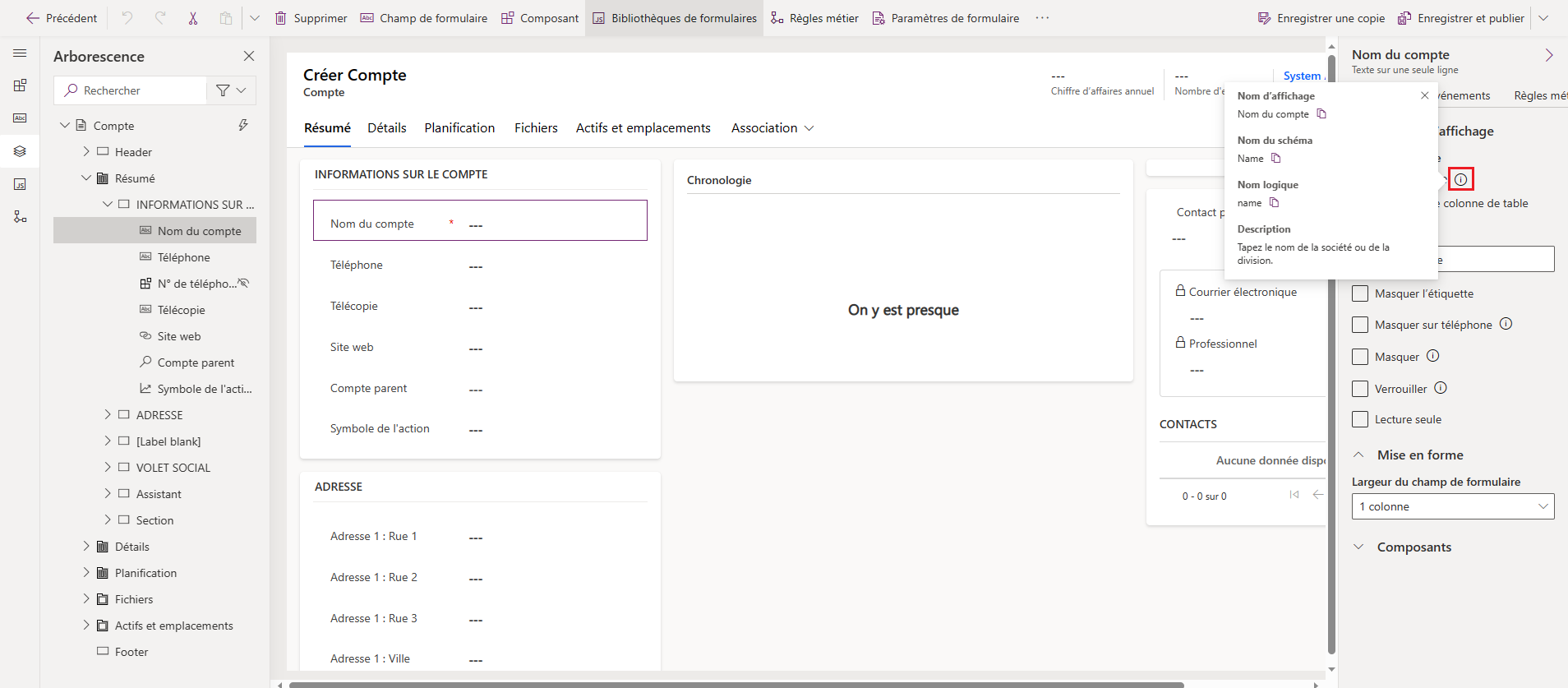Click the lightning icon next to Compte
This screenshot has width=1568, height=688.
point(243,125)
